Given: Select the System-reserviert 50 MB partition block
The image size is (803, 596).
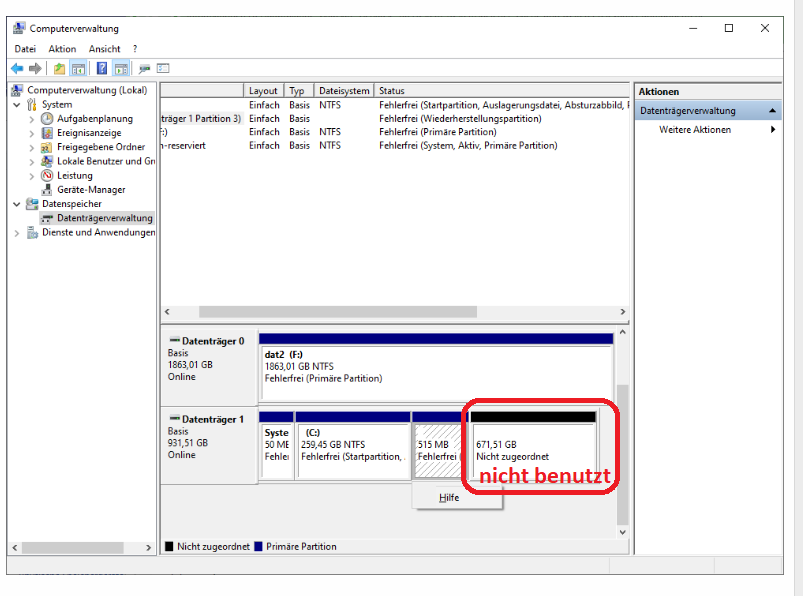Looking at the screenshot, I should [x=277, y=445].
